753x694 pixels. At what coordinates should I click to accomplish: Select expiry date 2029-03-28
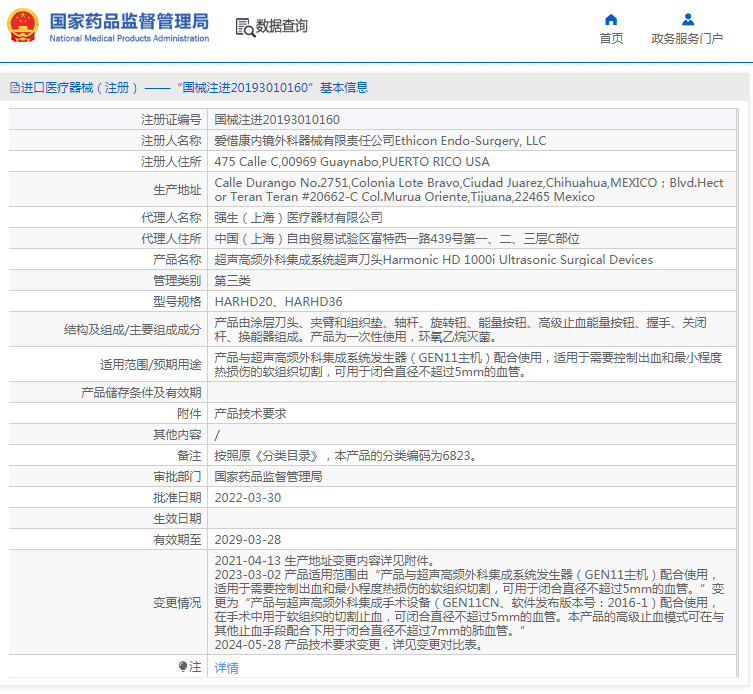click(x=248, y=540)
